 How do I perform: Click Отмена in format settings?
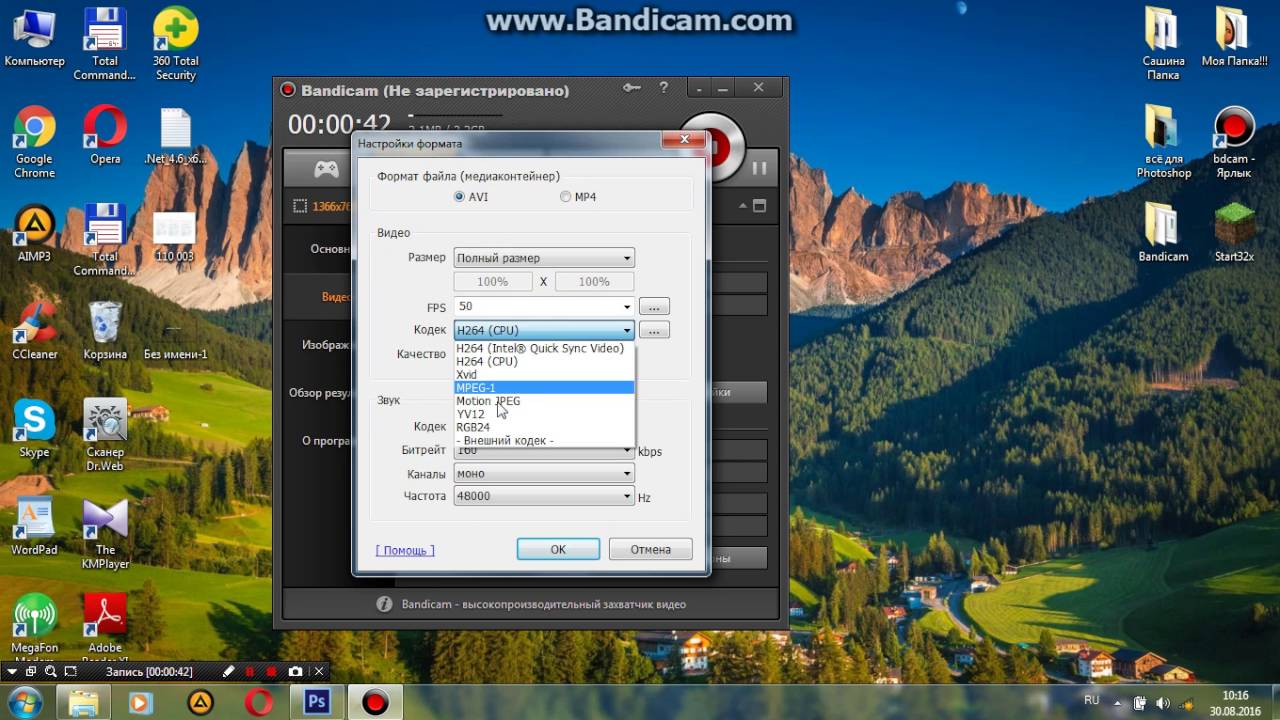651,549
